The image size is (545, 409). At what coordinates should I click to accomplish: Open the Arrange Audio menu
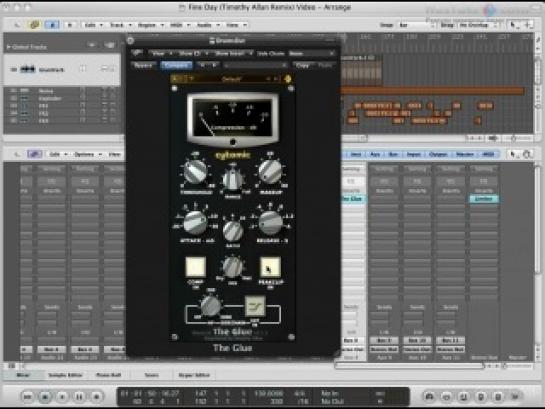208,25
